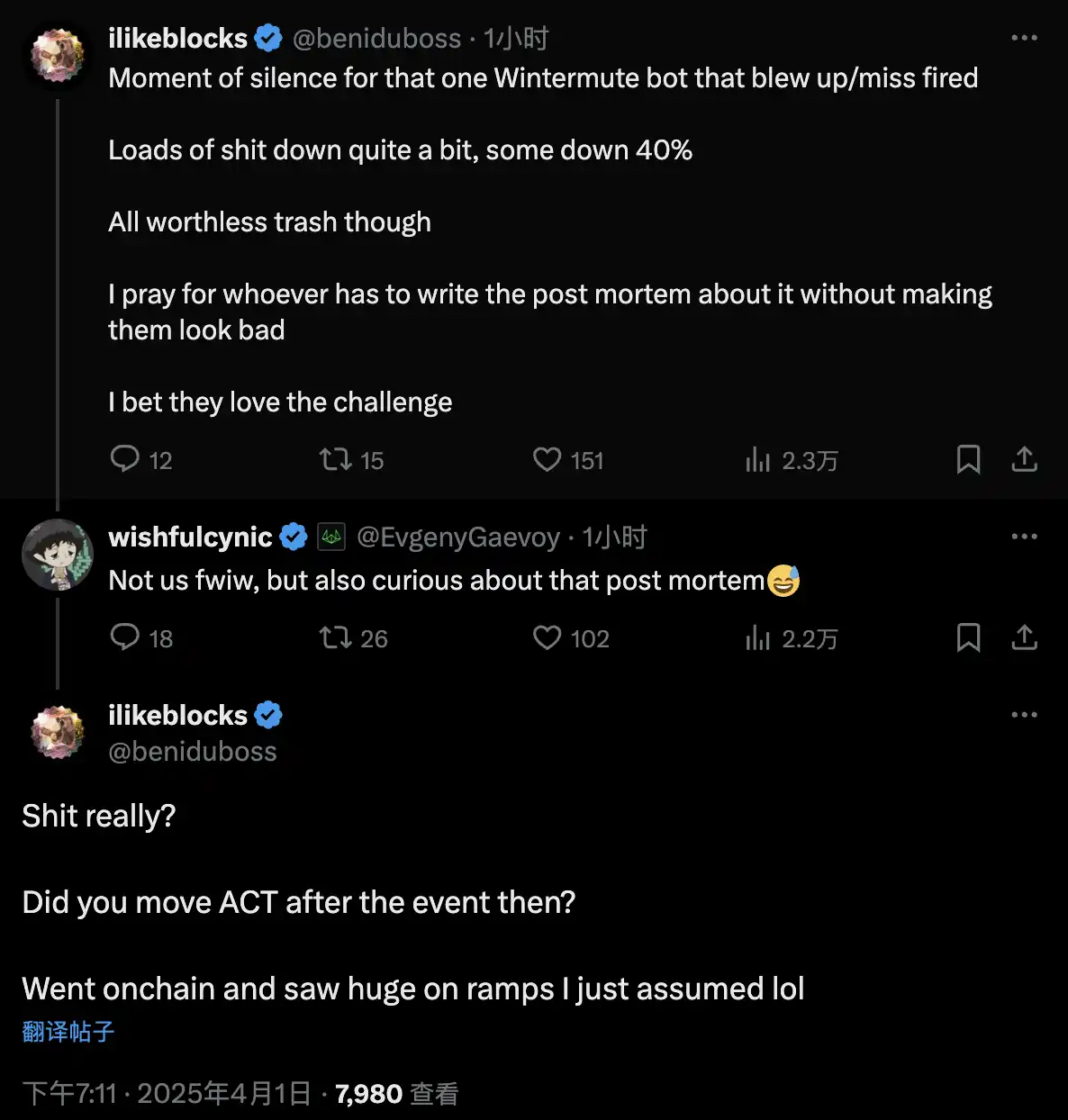1068x1120 pixels.
Task: Like the post with 151 likes
Action: (547, 459)
